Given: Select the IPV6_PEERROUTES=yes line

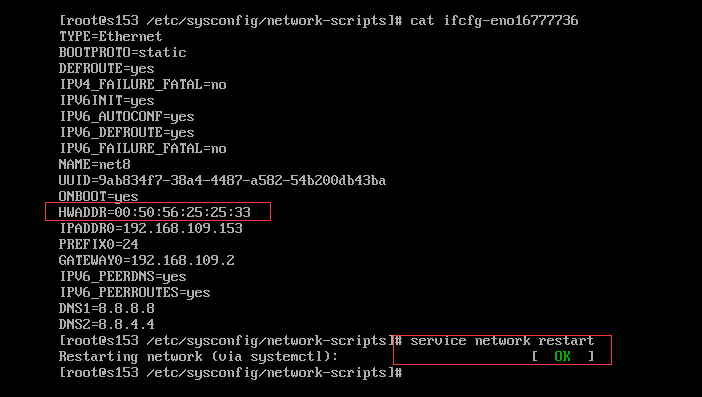Looking at the screenshot, I should [135, 293].
